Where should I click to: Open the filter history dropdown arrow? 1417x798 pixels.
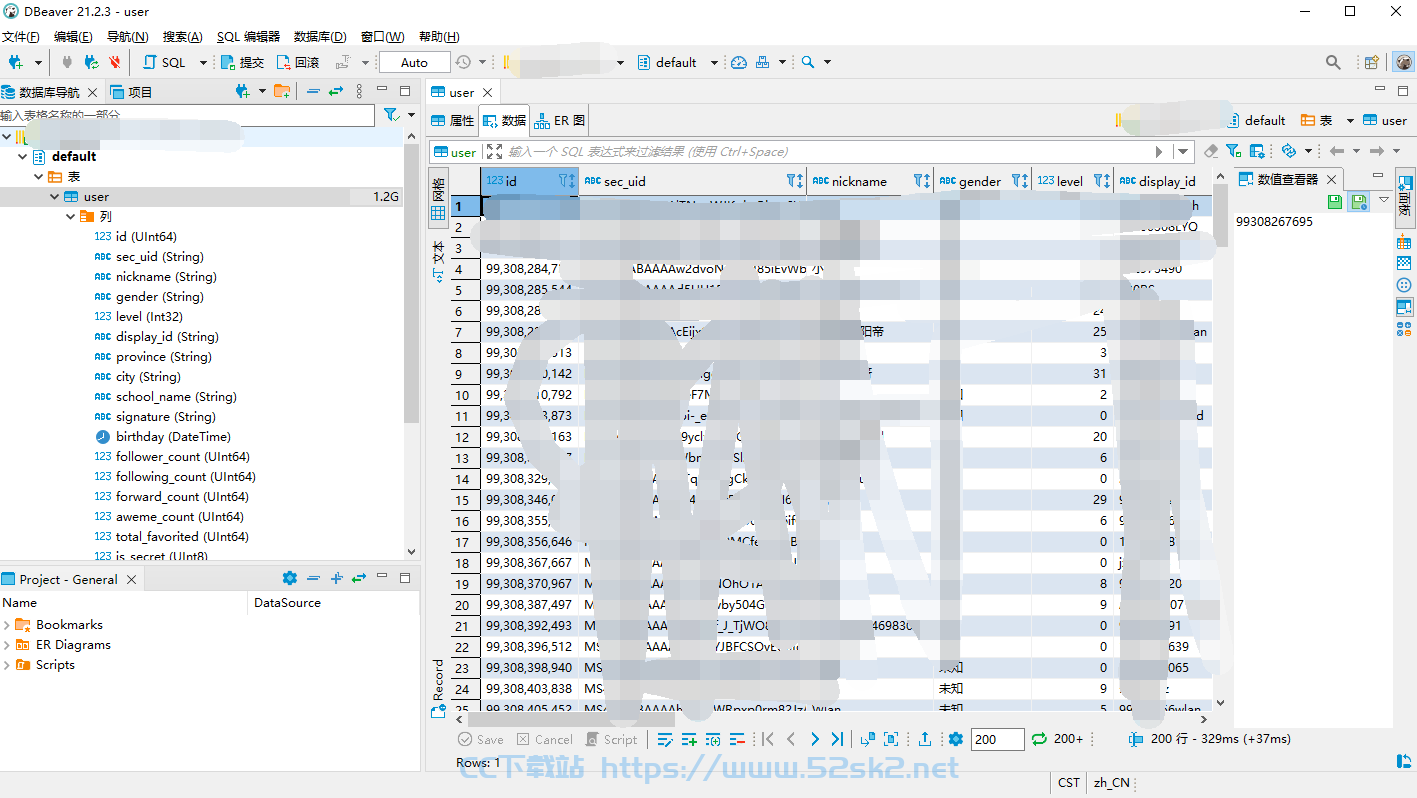point(1184,152)
